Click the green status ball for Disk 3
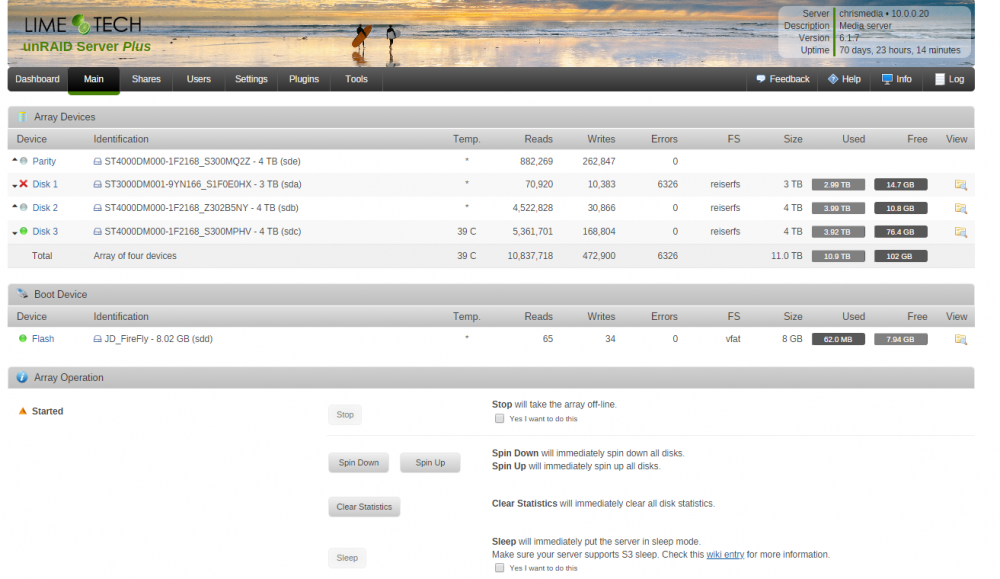 click(x=24, y=231)
